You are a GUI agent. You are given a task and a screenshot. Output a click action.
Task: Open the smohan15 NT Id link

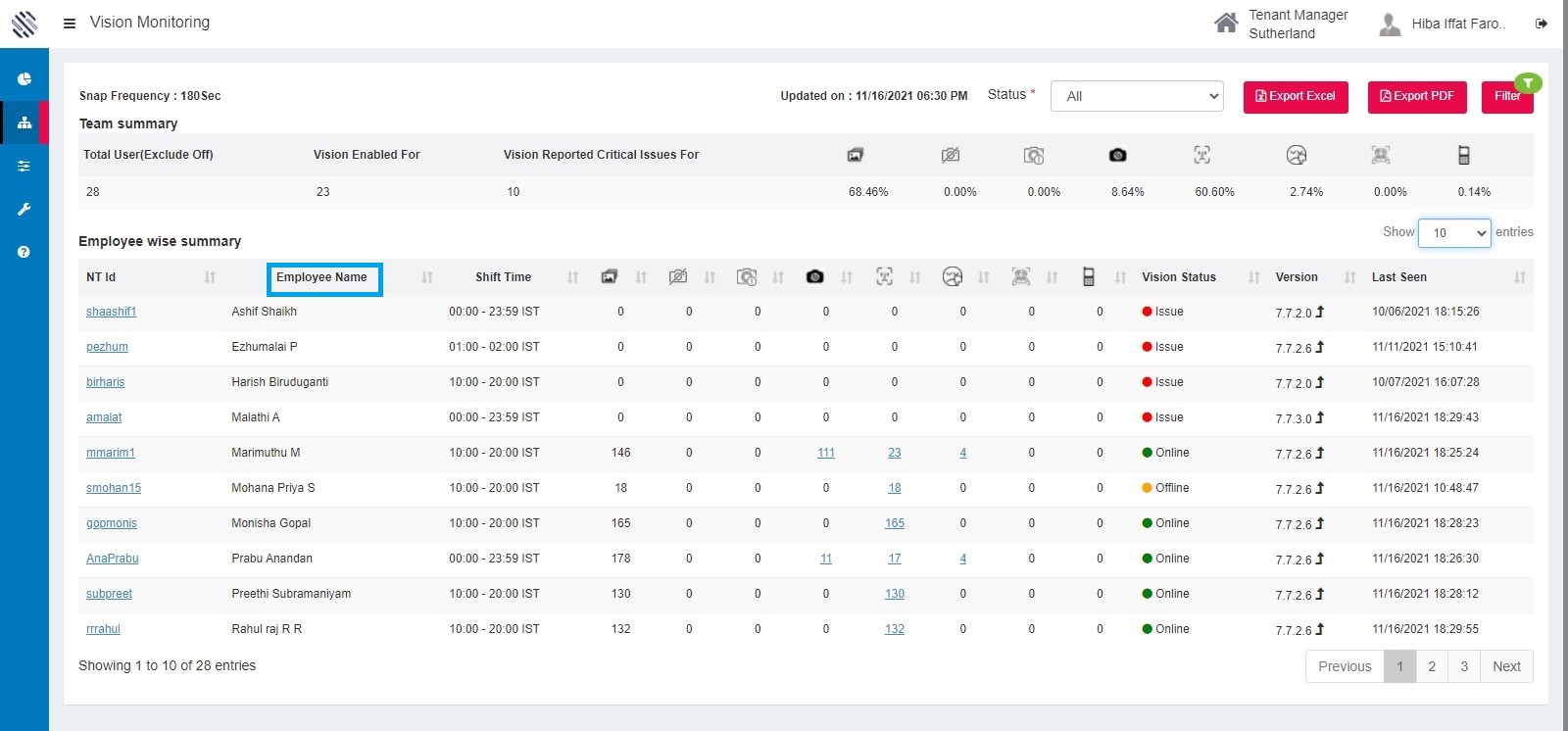(x=114, y=488)
